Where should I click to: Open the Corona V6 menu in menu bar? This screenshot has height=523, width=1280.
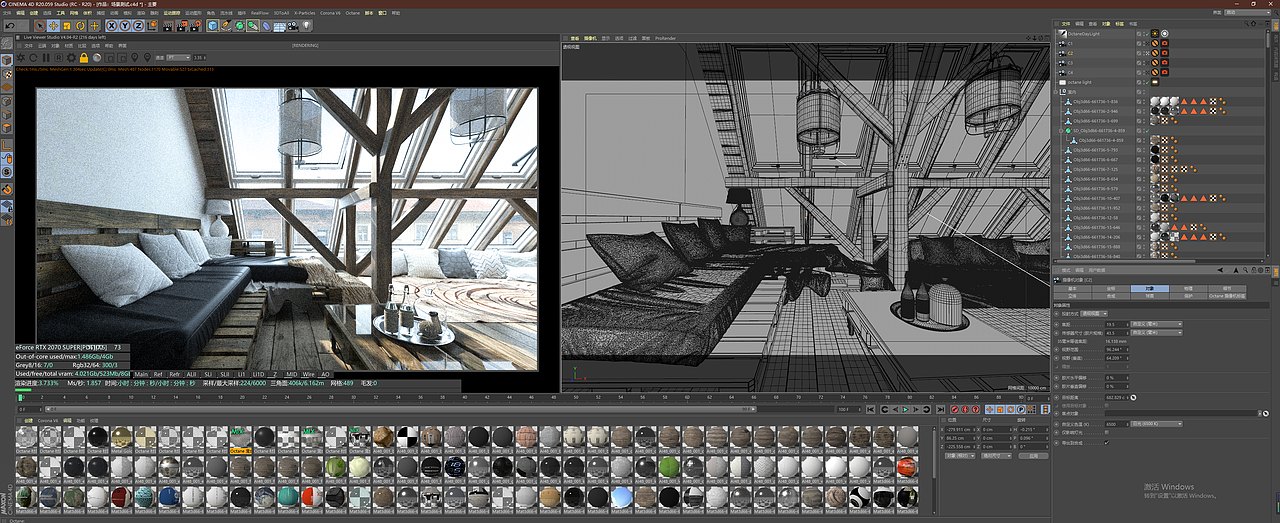331,13
